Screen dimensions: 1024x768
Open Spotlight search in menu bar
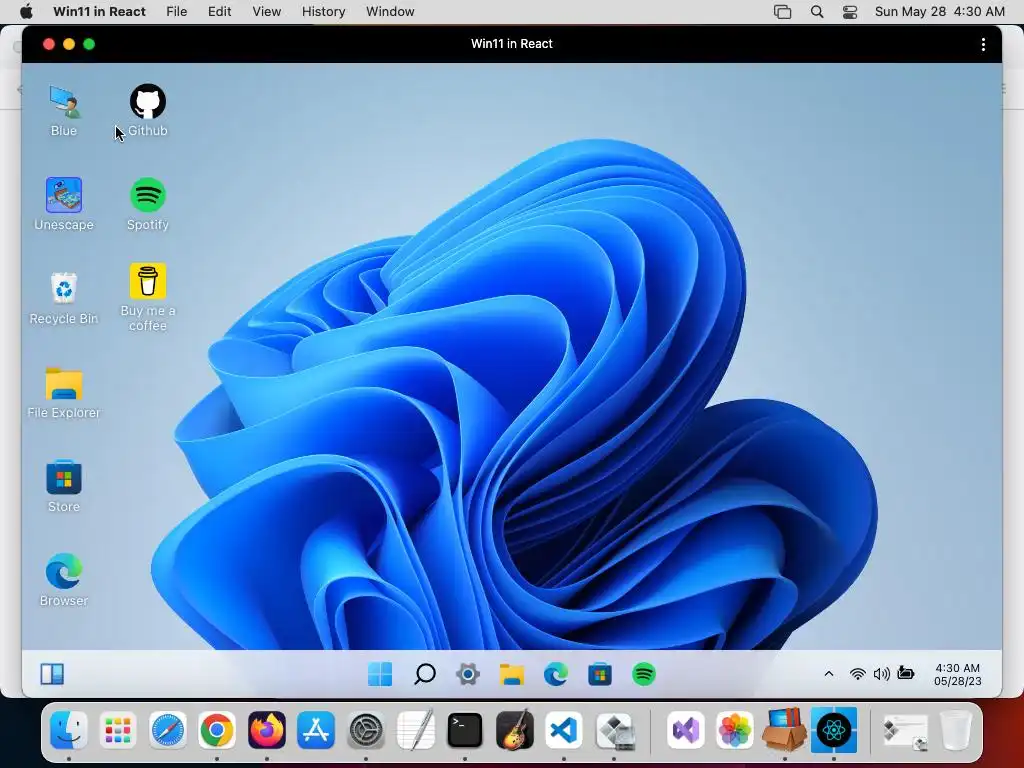click(x=817, y=12)
